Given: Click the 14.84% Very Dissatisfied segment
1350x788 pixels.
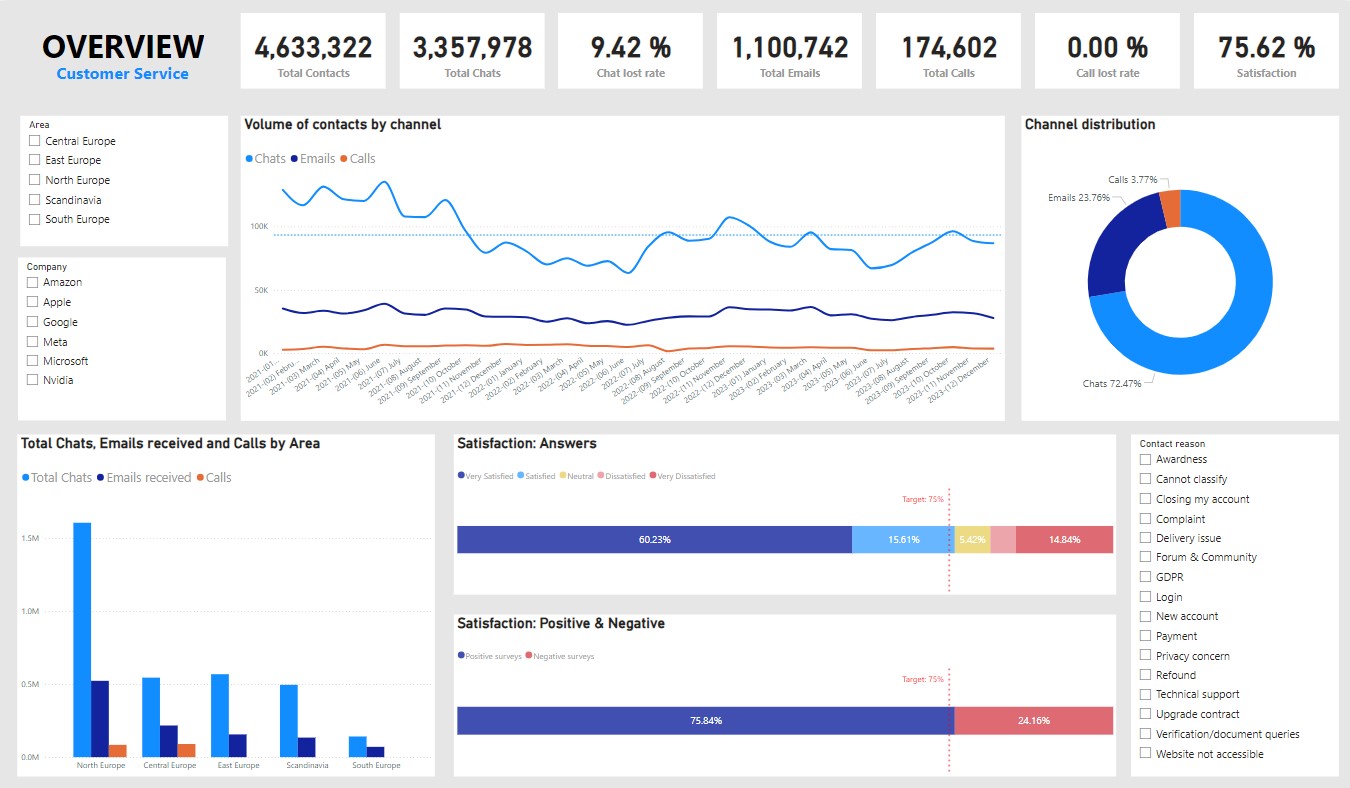Looking at the screenshot, I should (x=1064, y=539).
